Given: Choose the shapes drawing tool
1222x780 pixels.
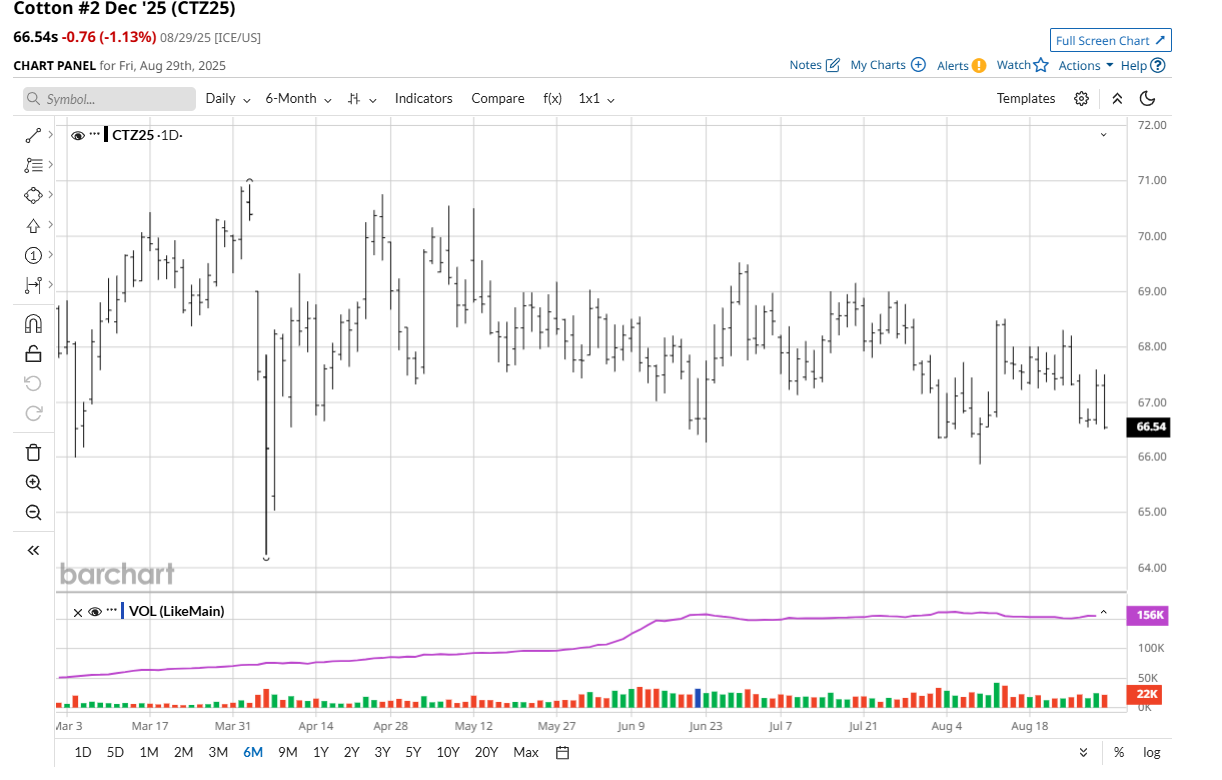Looking at the screenshot, I should pos(33,195).
